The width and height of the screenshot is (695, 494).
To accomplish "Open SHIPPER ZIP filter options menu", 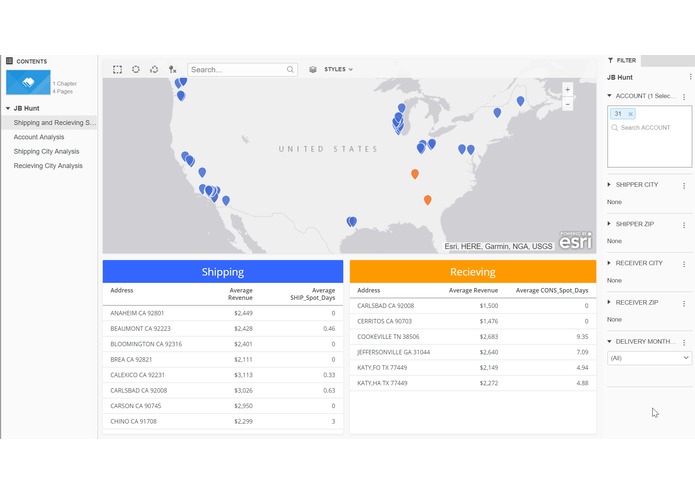I will 684,225.
